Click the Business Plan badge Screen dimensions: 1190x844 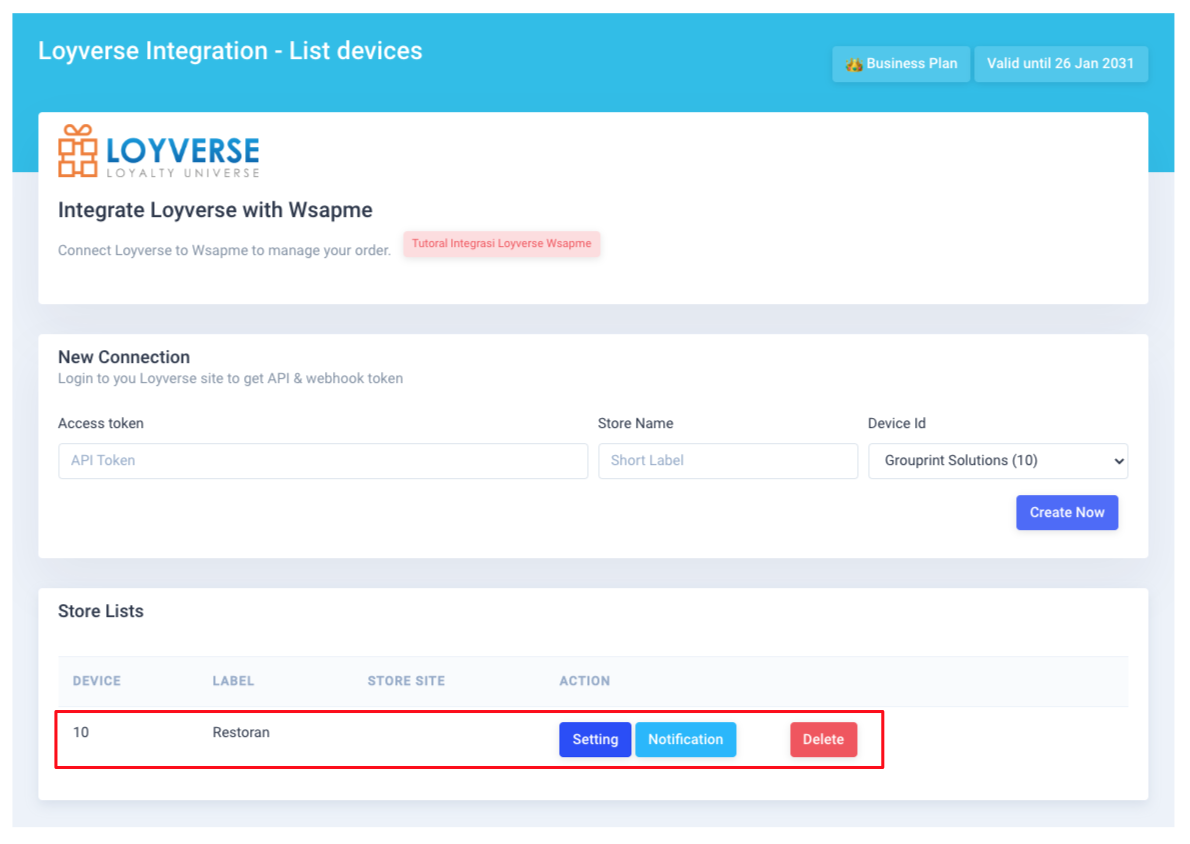point(901,63)
